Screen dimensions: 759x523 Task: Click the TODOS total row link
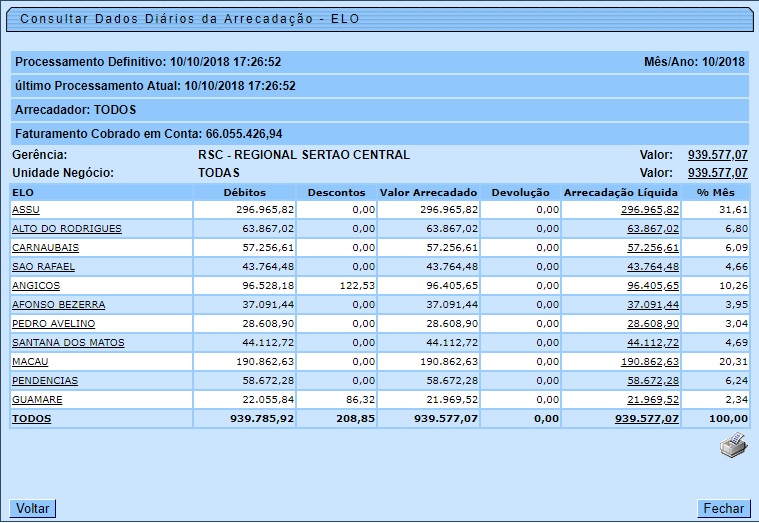coord(31,419)
